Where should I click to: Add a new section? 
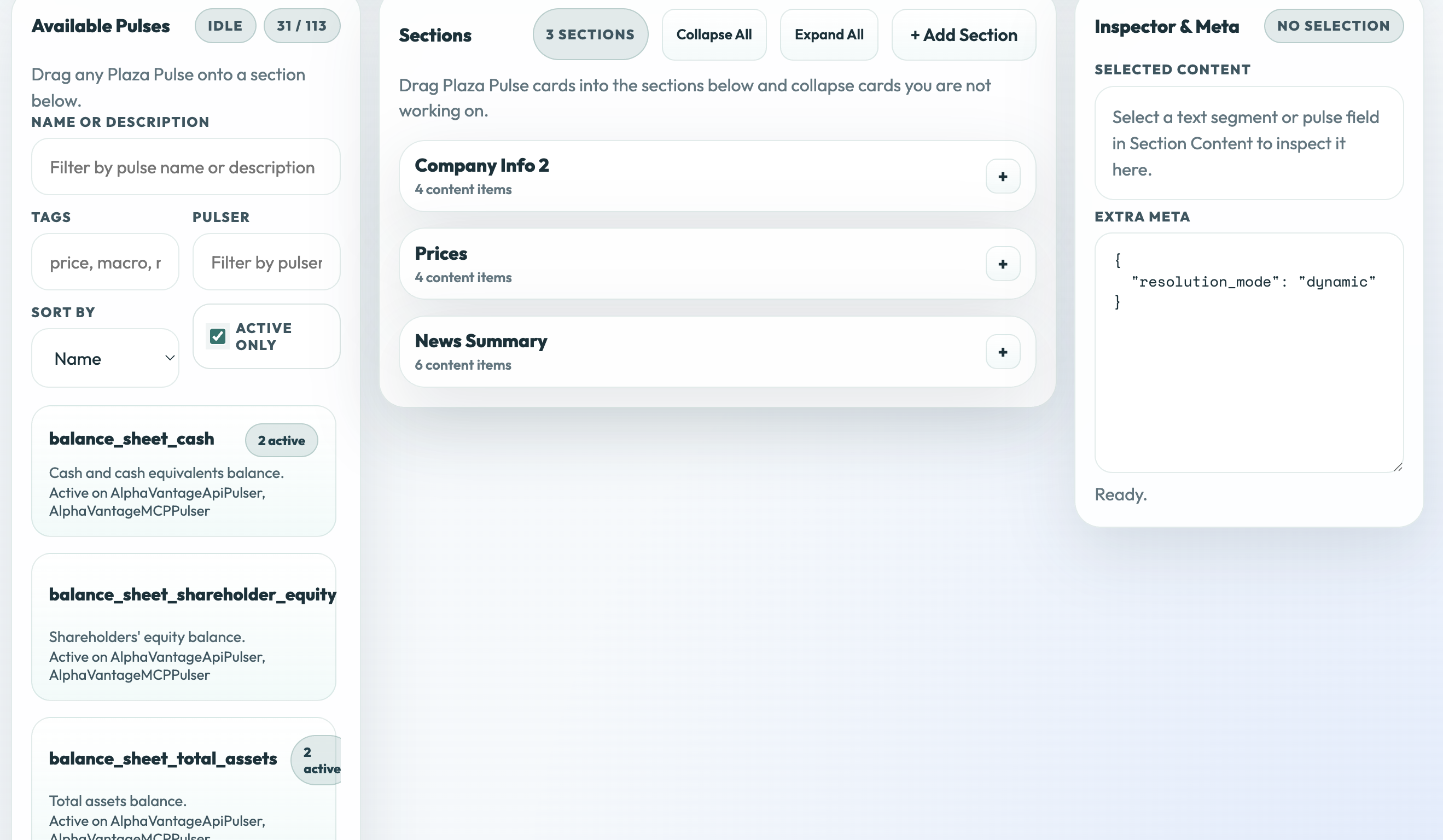coord(963,35)
